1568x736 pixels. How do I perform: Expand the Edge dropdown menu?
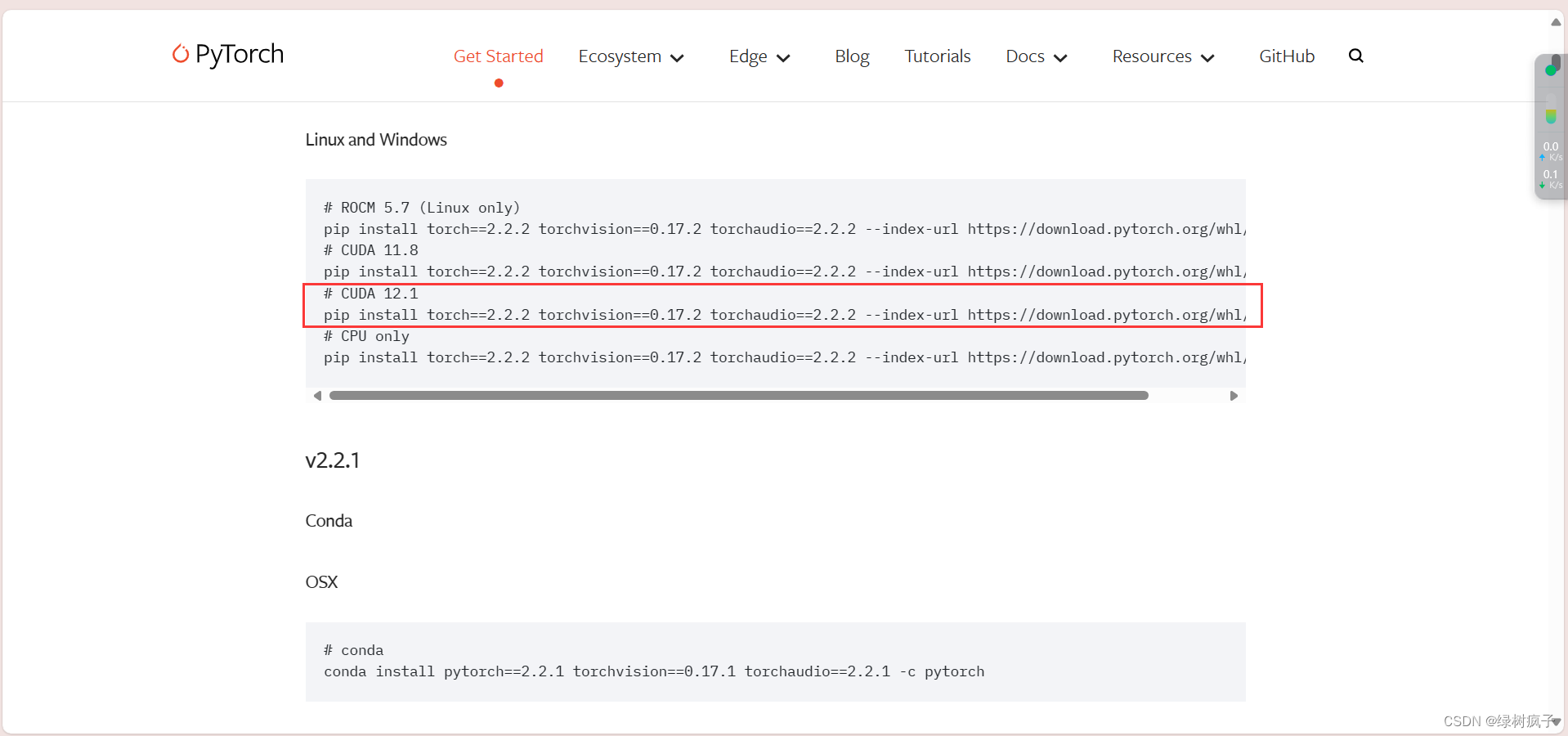(x=759, y=56)
